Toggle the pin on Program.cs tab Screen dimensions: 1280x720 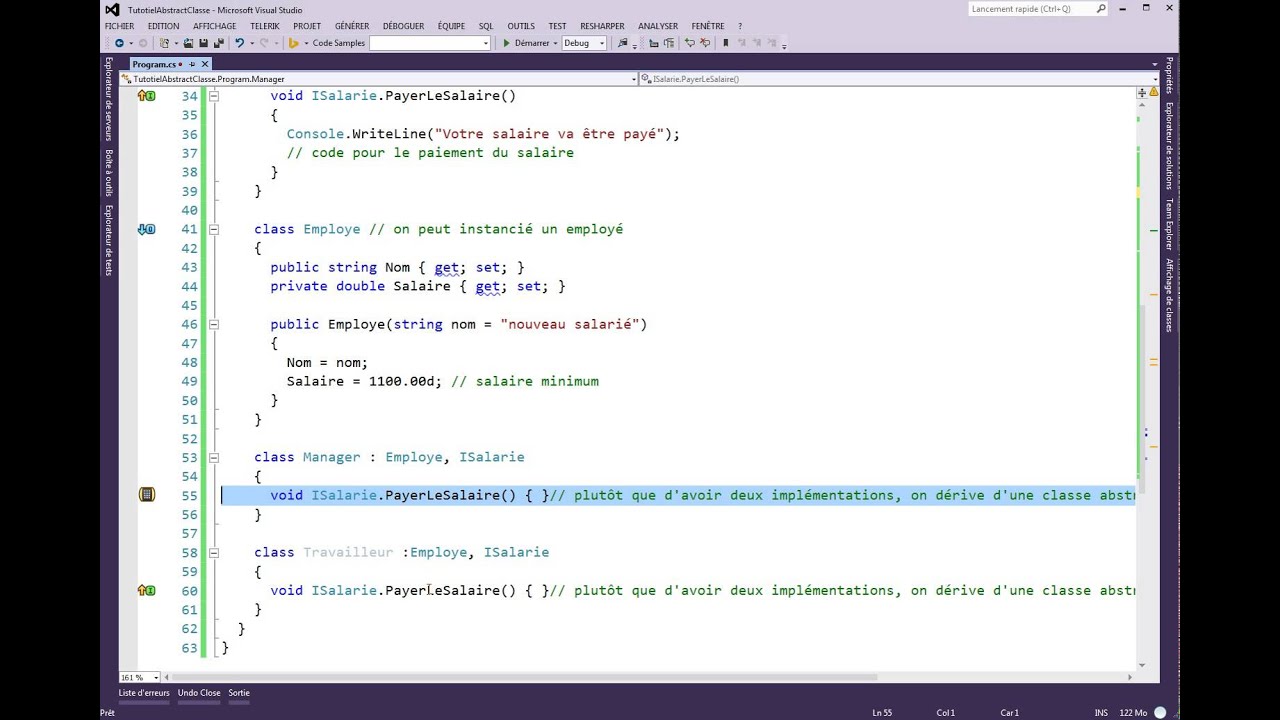[192, 64]
